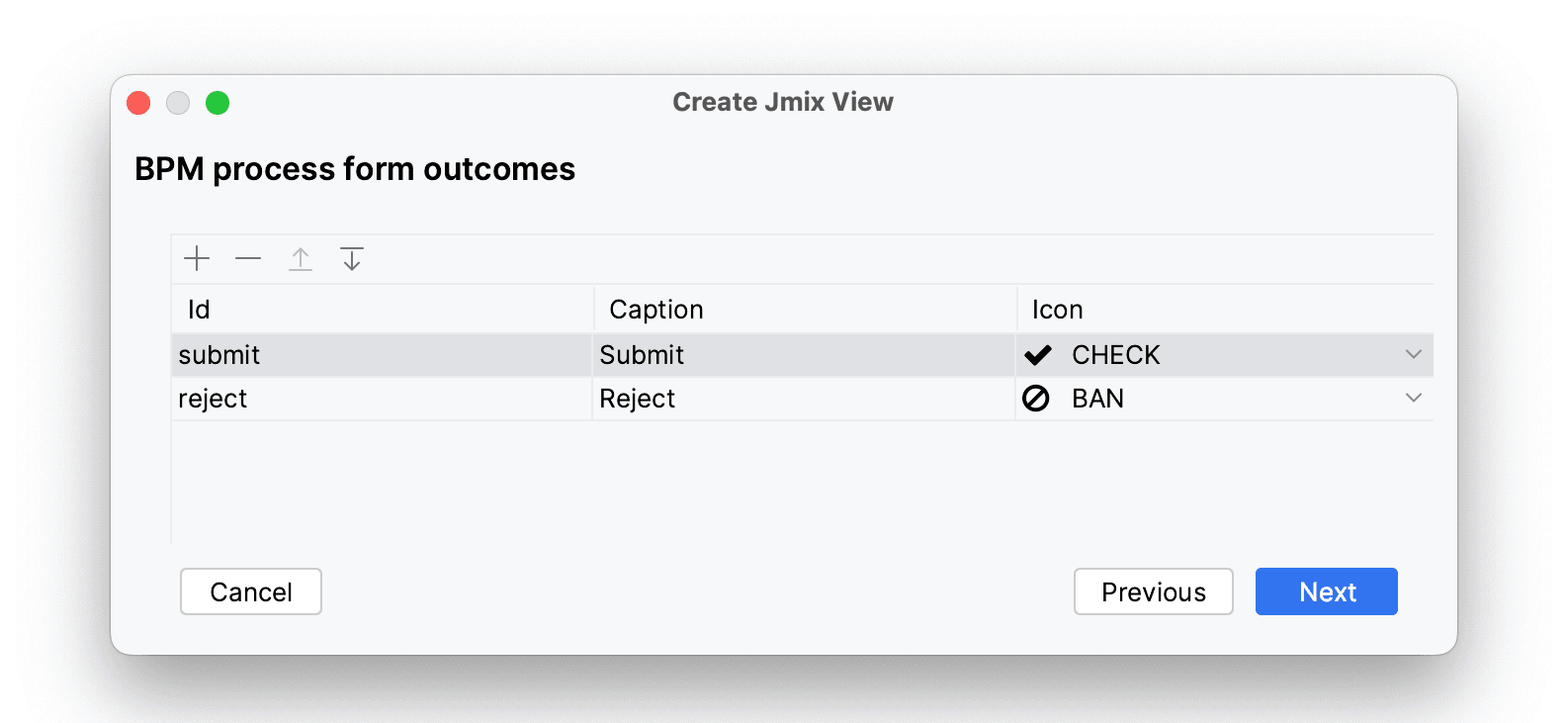Click the CHECK checkmark icon
This screenshot has height=723, width=1568.
click(x=1037, y=355)
